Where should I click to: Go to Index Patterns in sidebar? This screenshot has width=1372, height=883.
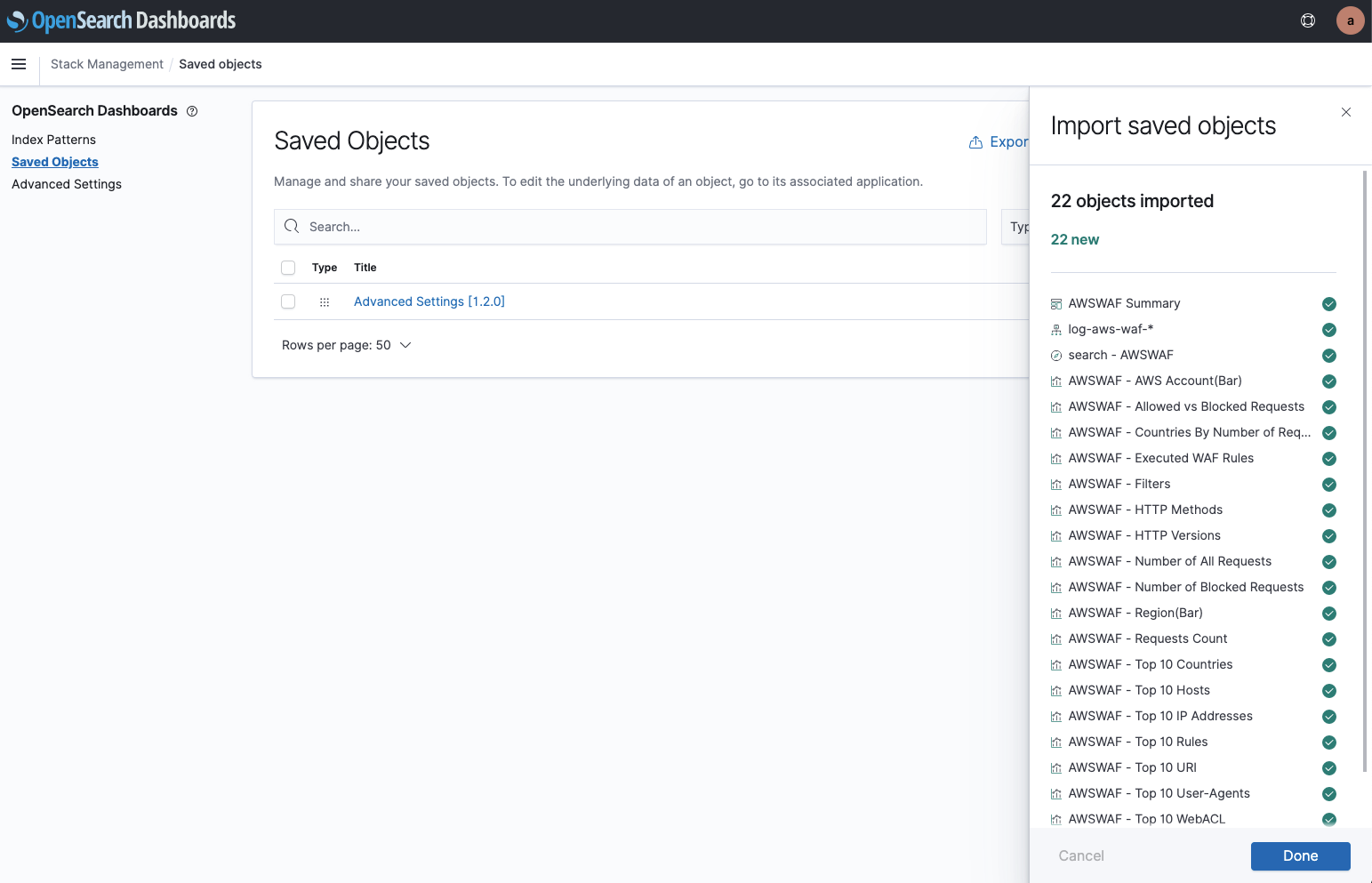53,140
